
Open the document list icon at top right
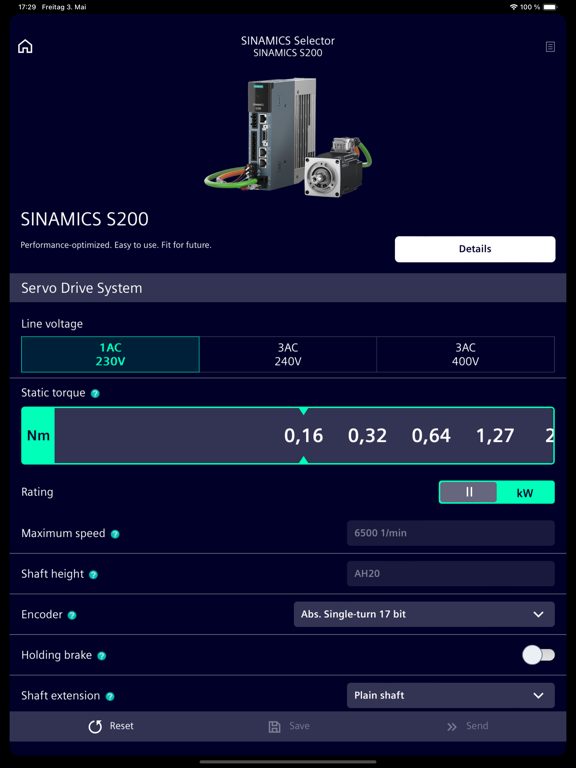point(550,47)
